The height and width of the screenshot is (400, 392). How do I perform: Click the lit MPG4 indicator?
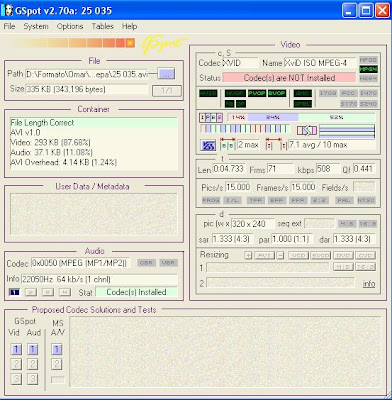pyautogui.click(x=368, y=69)
